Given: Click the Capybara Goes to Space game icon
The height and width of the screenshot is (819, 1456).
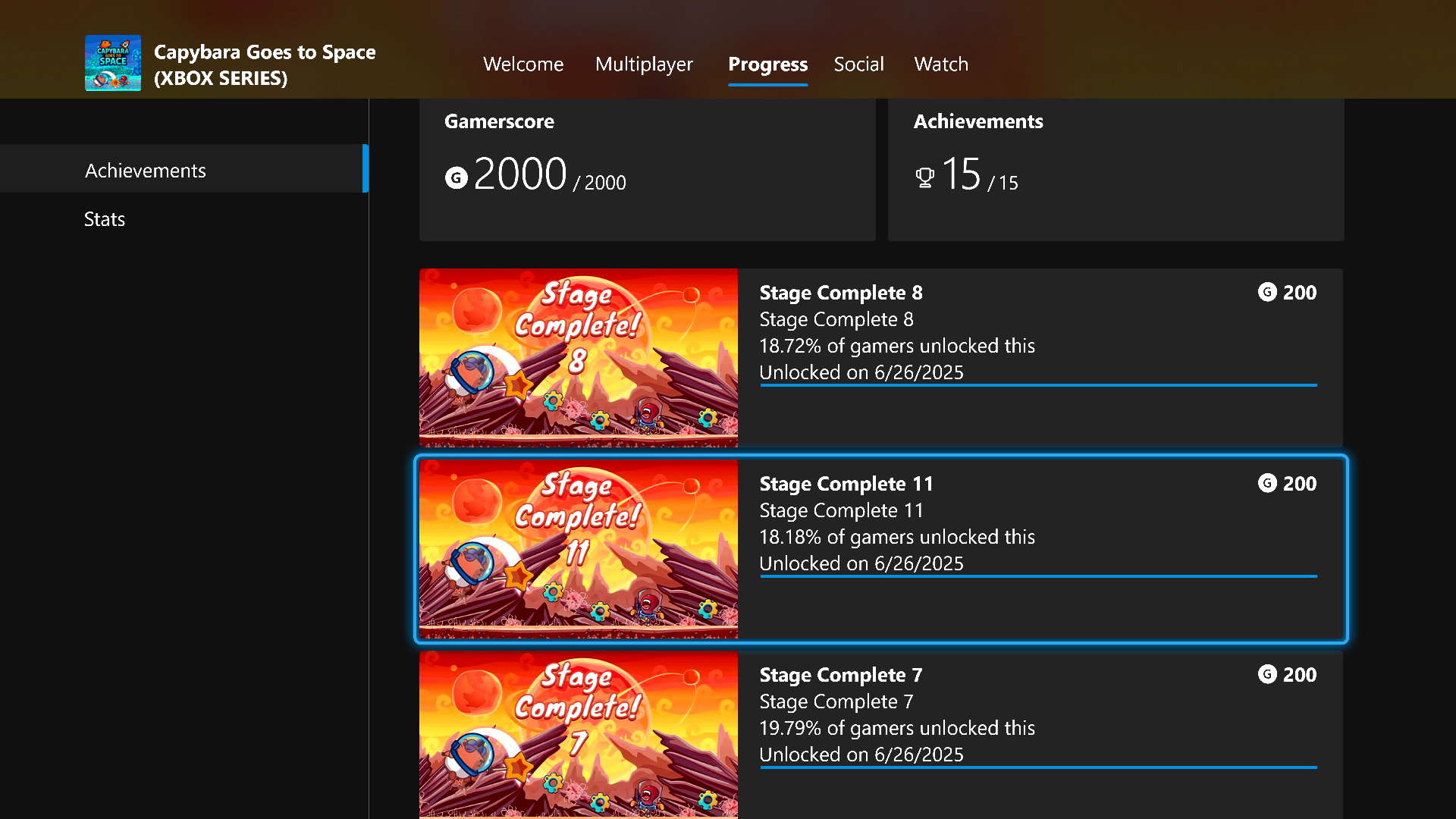Looking at the screenshot, I should click(112, 63).
